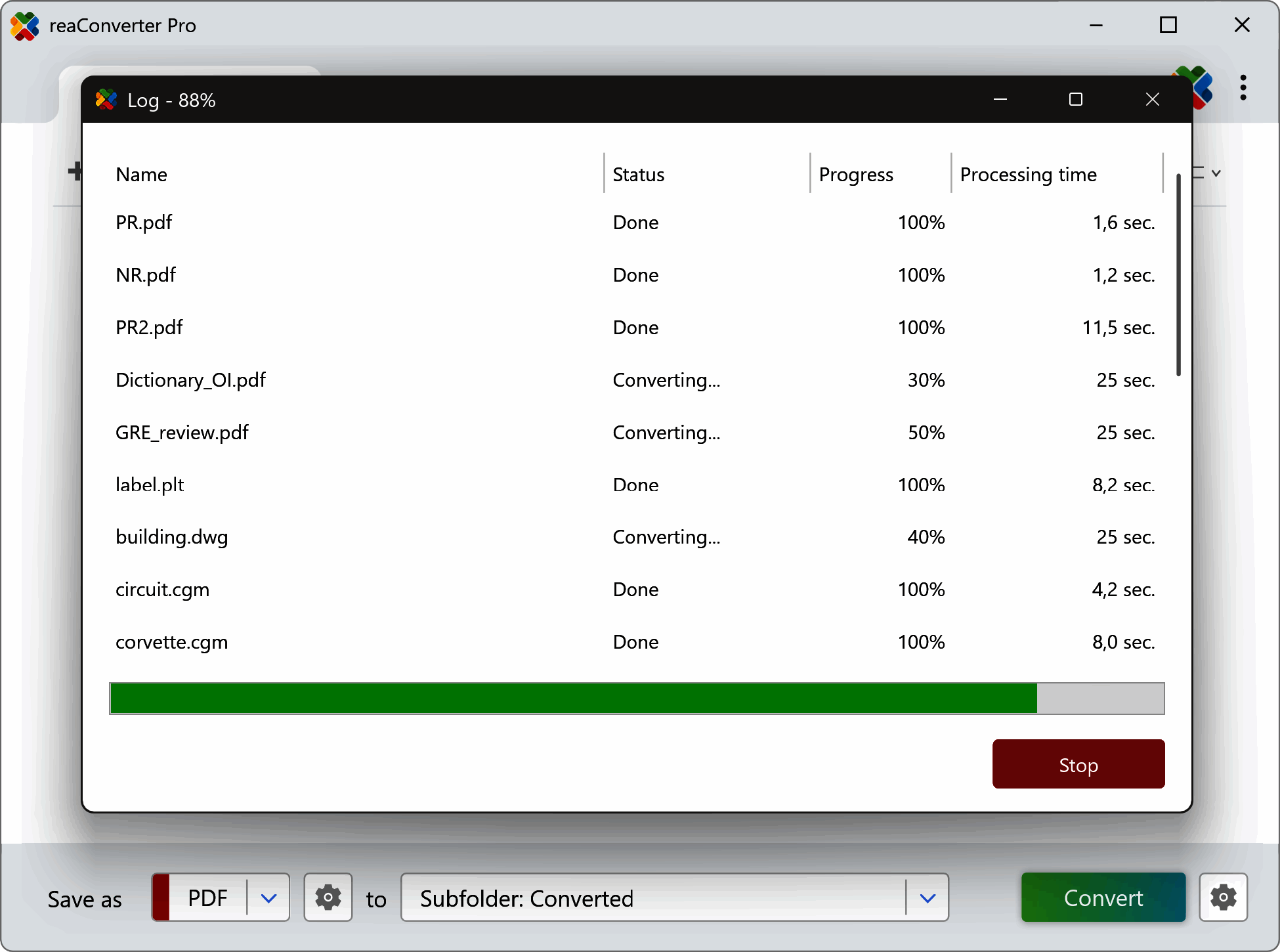The image size is (1280, 952).
Task: Sort by Processing time column header
Action: click(x=1028, y=175)
